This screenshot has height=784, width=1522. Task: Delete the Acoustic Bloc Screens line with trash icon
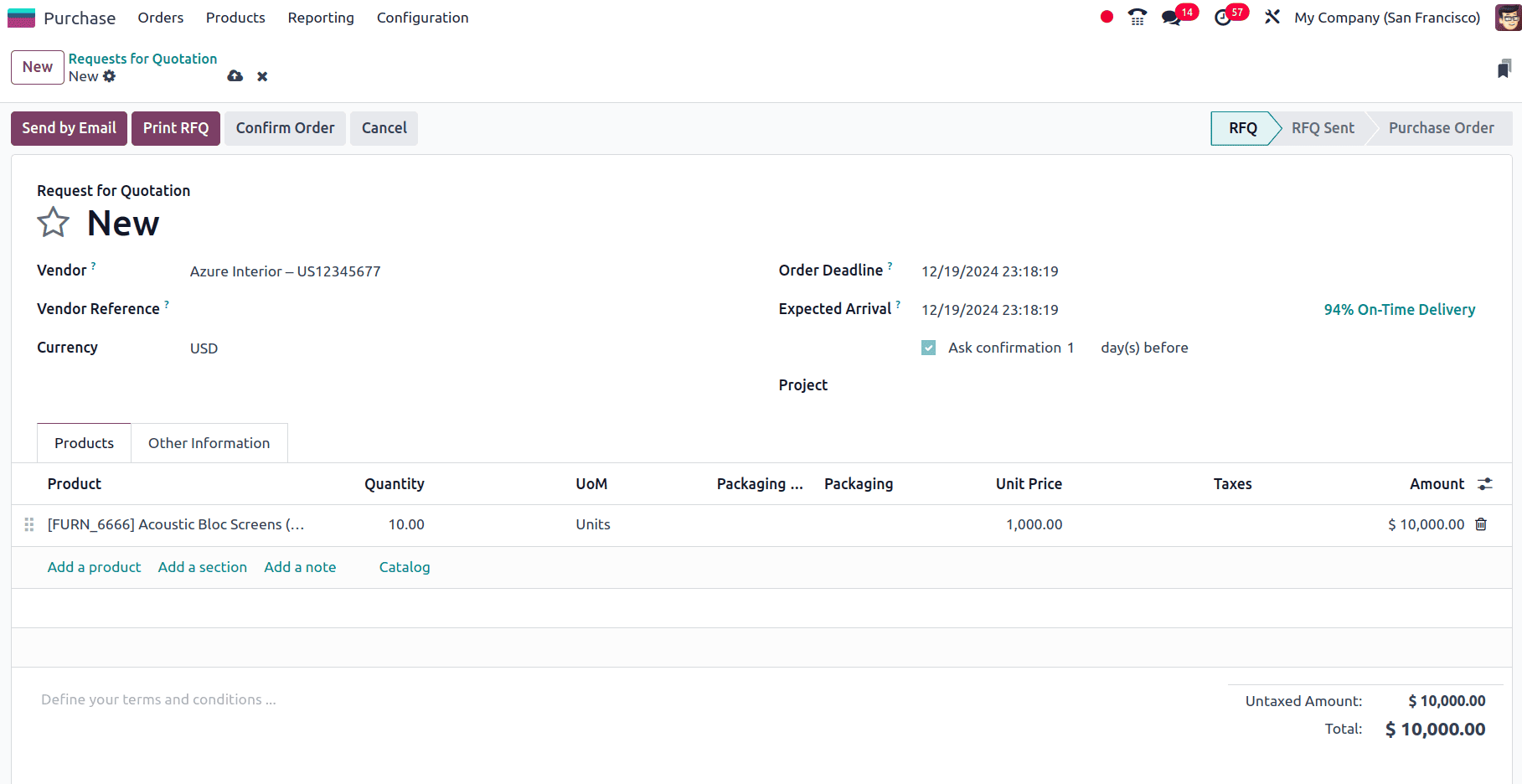point(1481,524)
